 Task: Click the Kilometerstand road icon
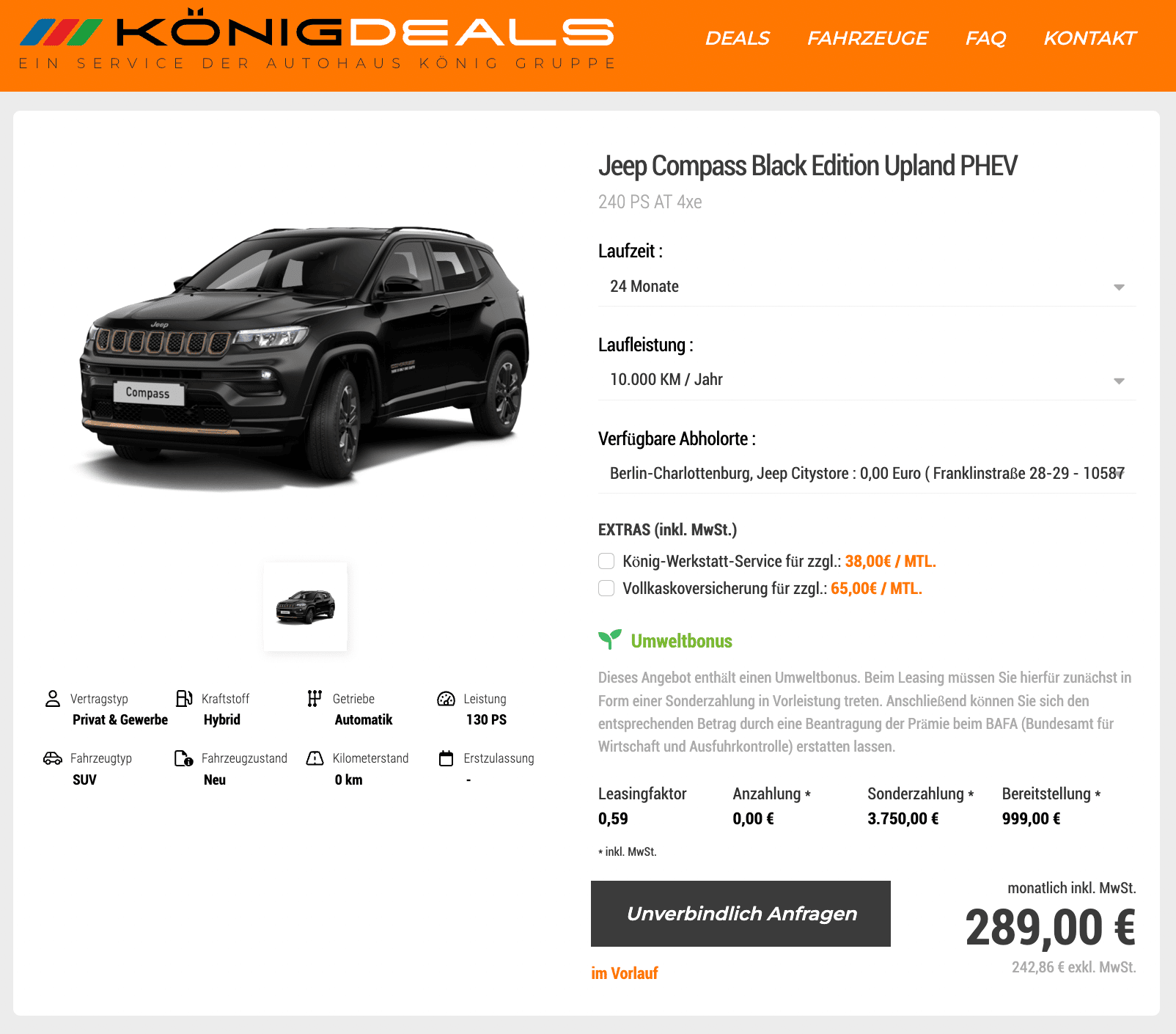pyautogui.click(x=315, y=758)
